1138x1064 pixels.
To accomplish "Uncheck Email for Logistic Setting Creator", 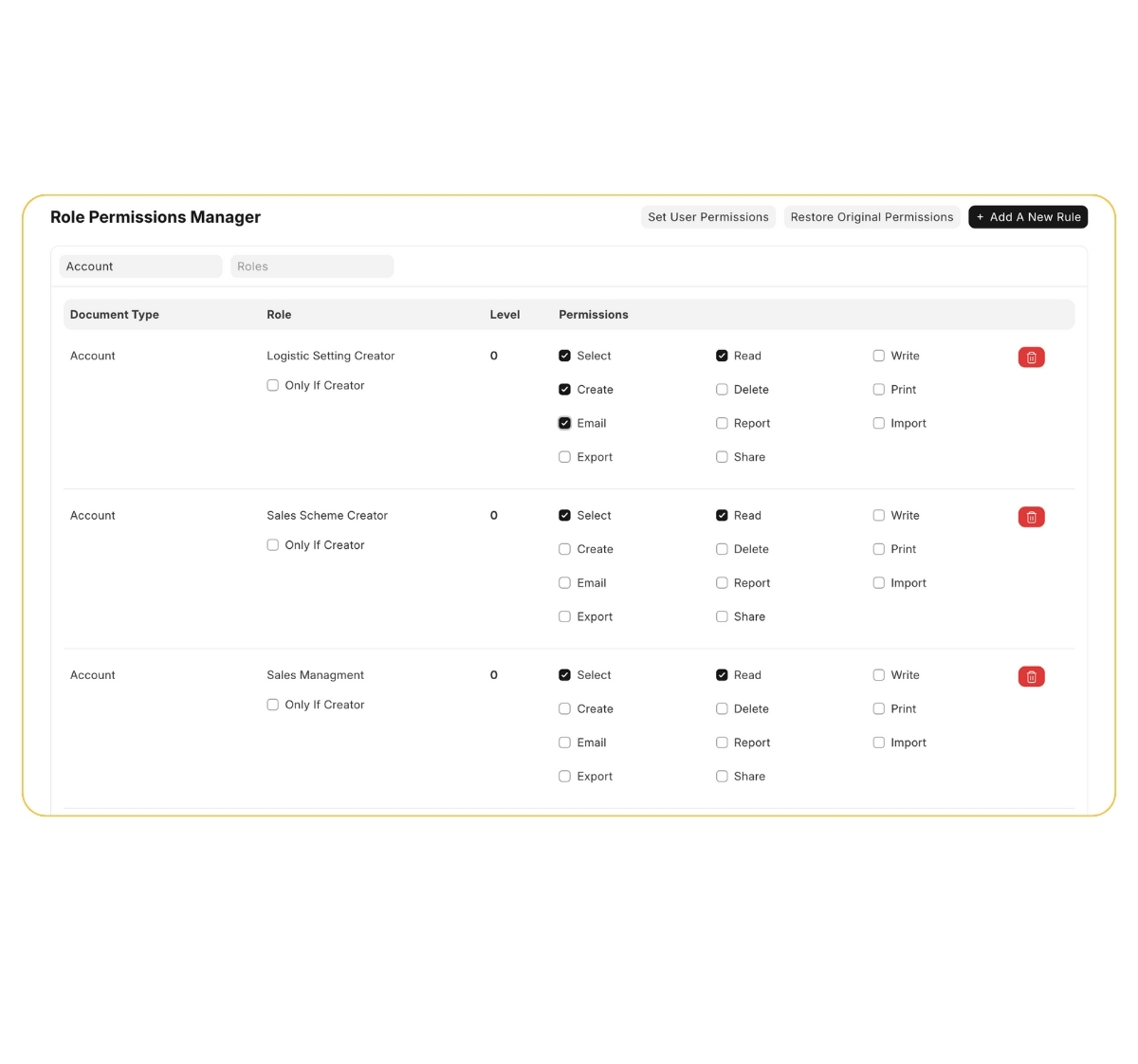I will [565, 424].
